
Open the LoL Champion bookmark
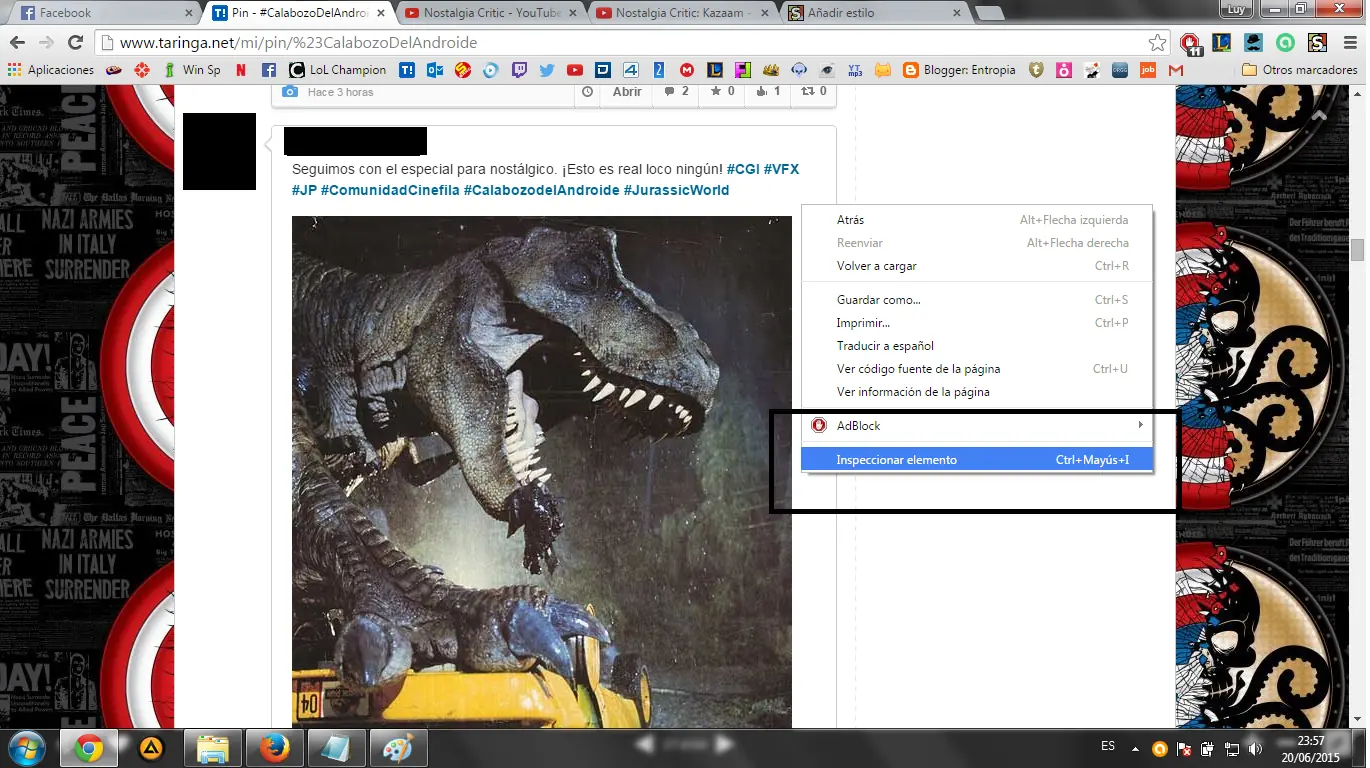[337, 70]
